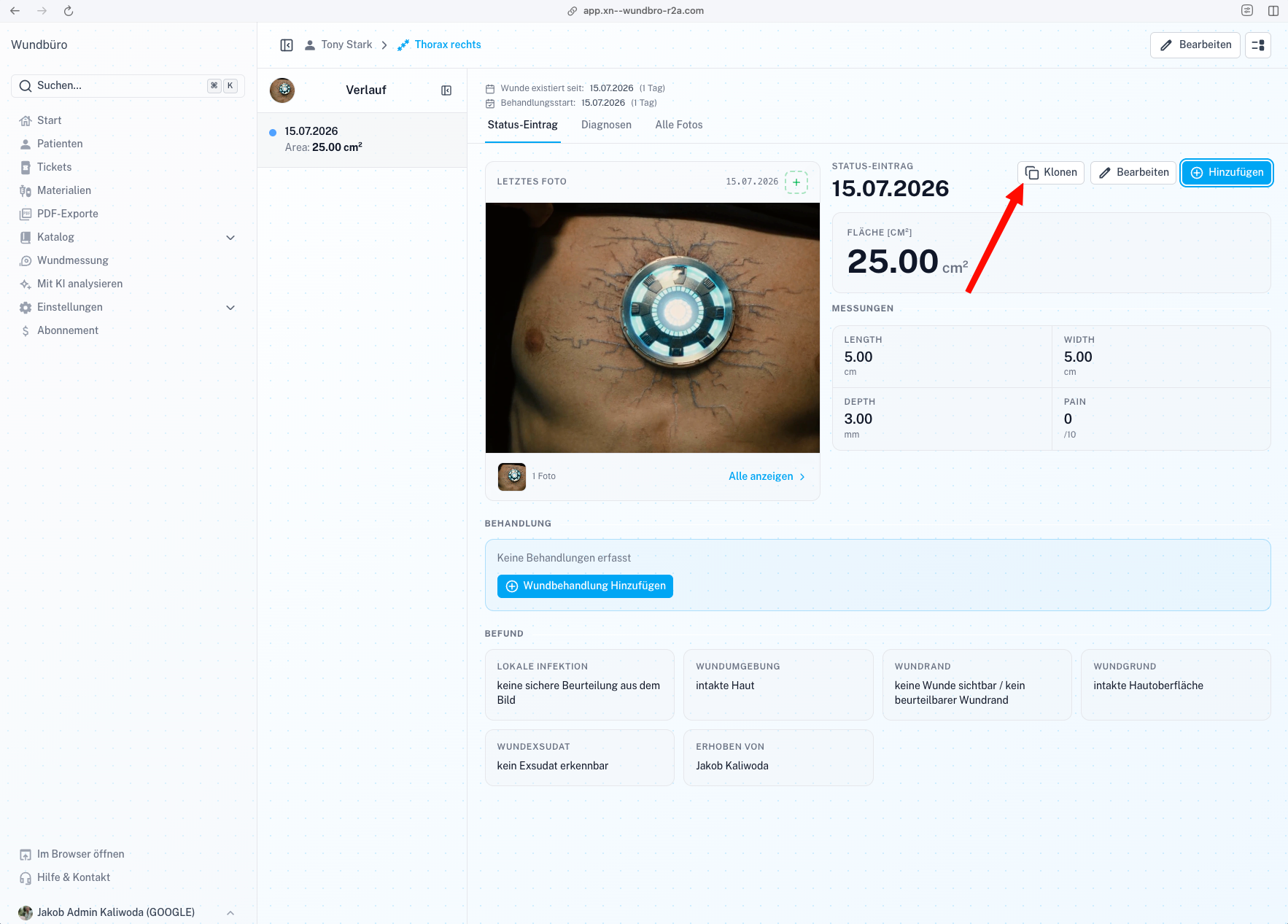The width and height of the screenshot is (1288, 924).
Task: Click the wound avatar beside Verlauf
Action: coord(282,90)
